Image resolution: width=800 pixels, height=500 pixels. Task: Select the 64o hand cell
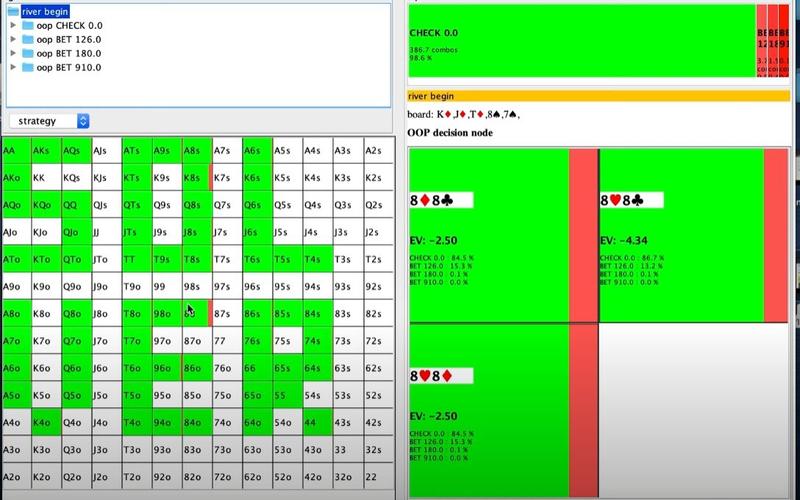pos(257,422)
